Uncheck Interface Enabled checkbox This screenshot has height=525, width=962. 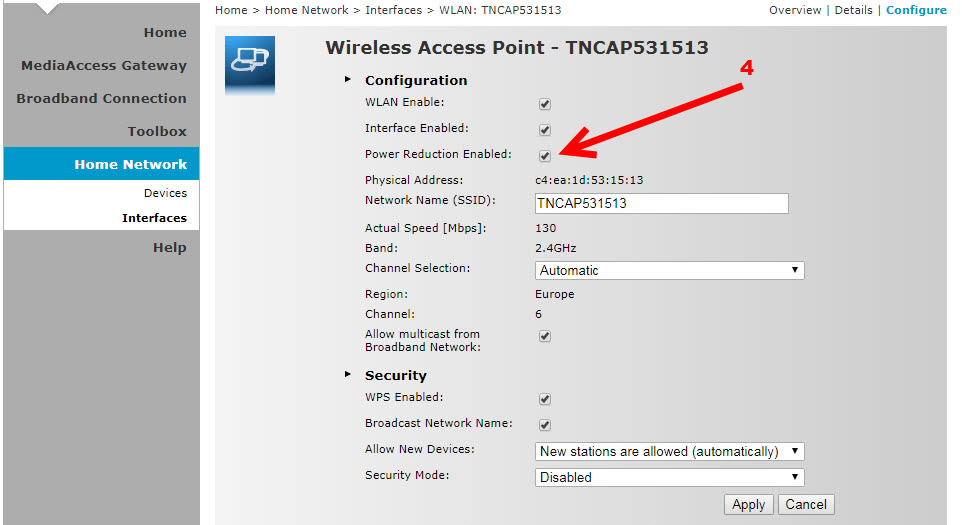pos(545,129)
